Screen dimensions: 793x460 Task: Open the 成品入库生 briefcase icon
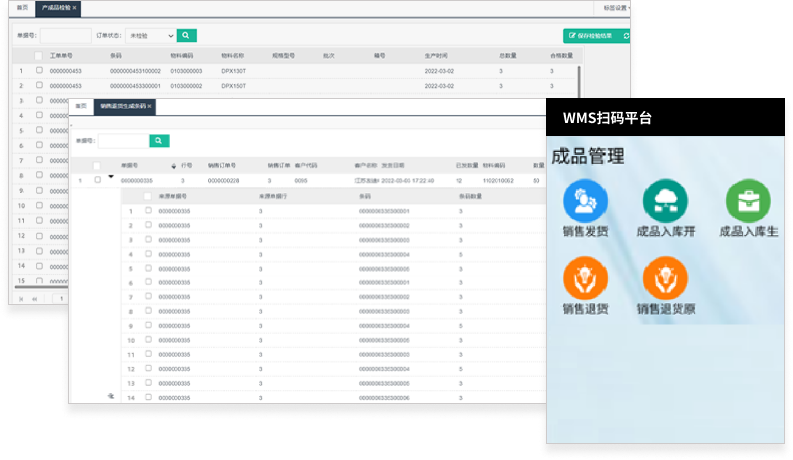point(747,202)
